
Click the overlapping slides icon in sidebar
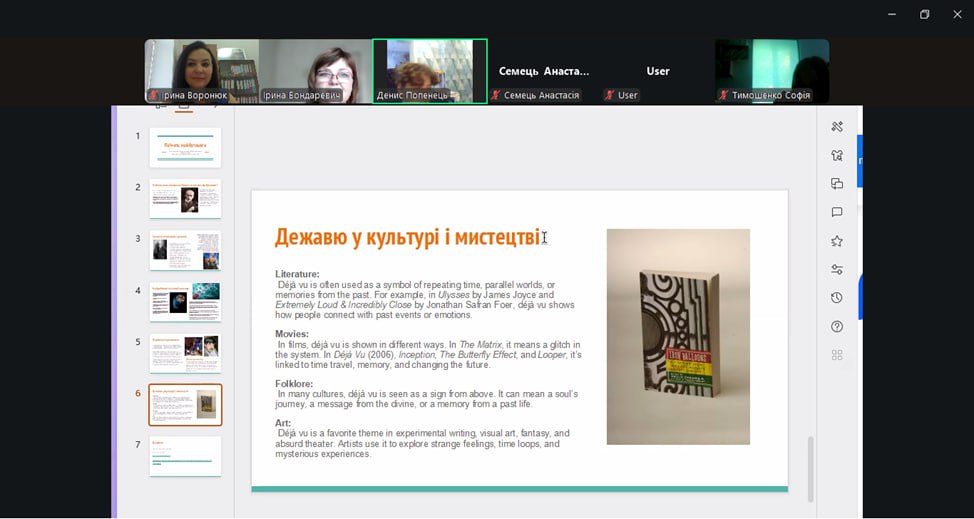pyautogui.click(x=837, y=184)
